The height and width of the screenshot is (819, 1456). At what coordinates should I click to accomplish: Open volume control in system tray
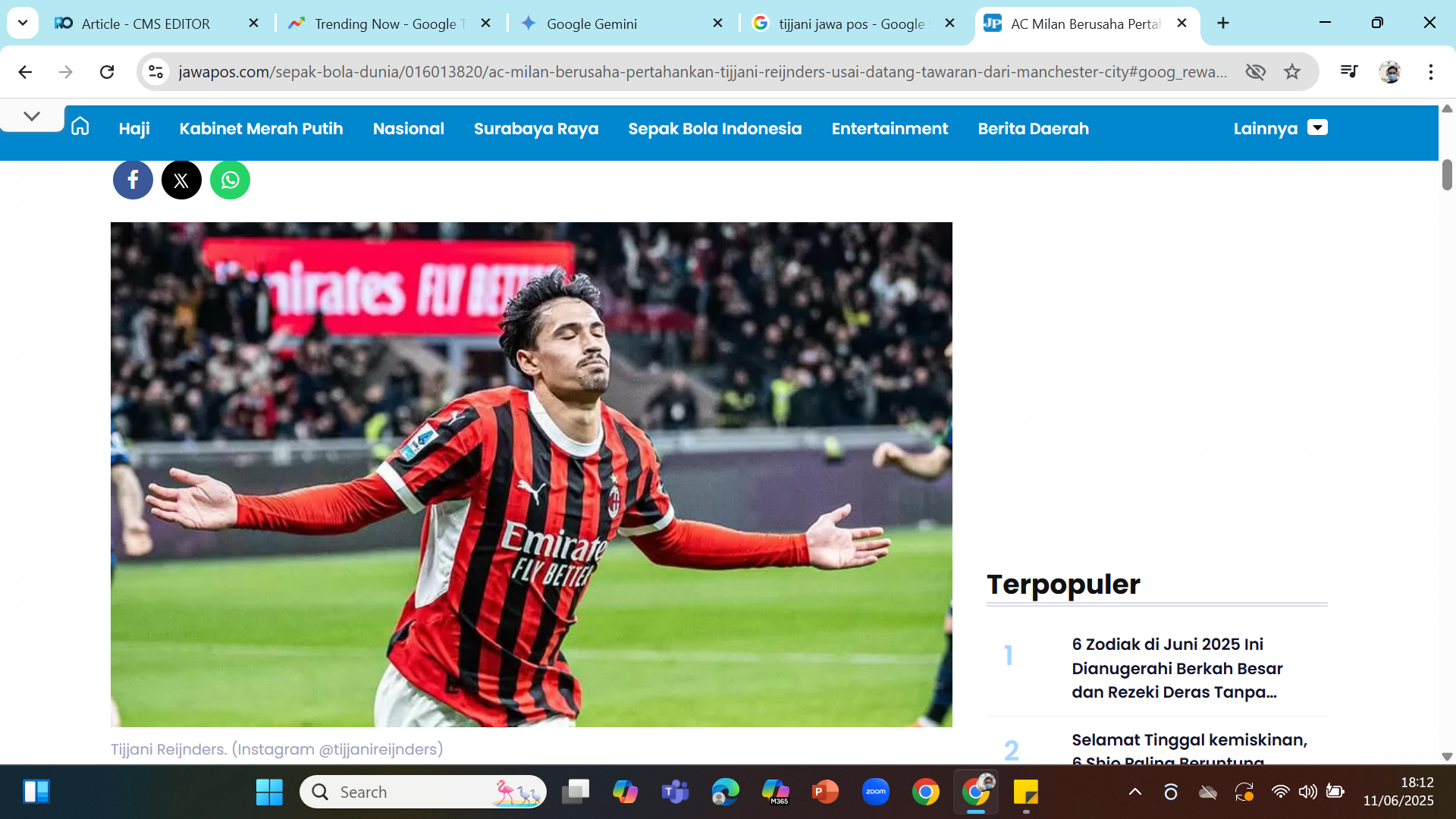[1307, 792]
